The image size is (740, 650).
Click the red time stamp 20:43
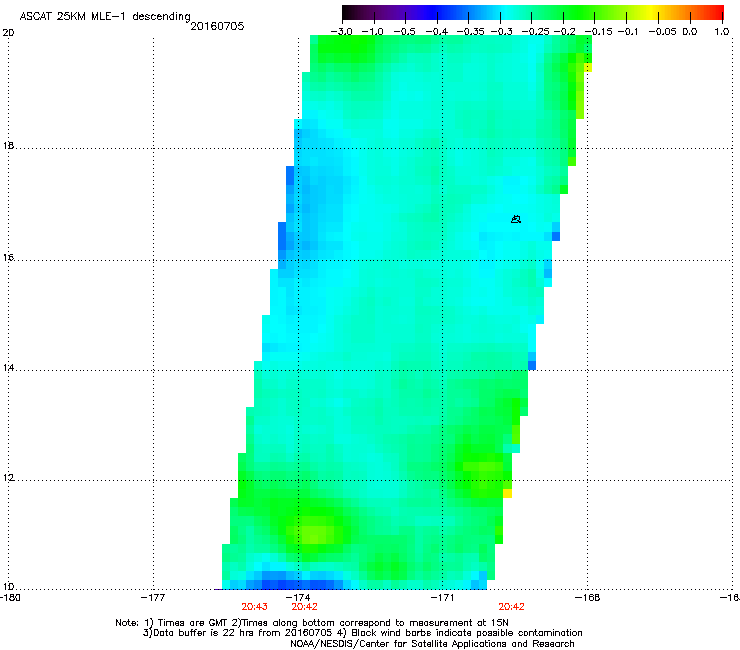pos(254,607)
